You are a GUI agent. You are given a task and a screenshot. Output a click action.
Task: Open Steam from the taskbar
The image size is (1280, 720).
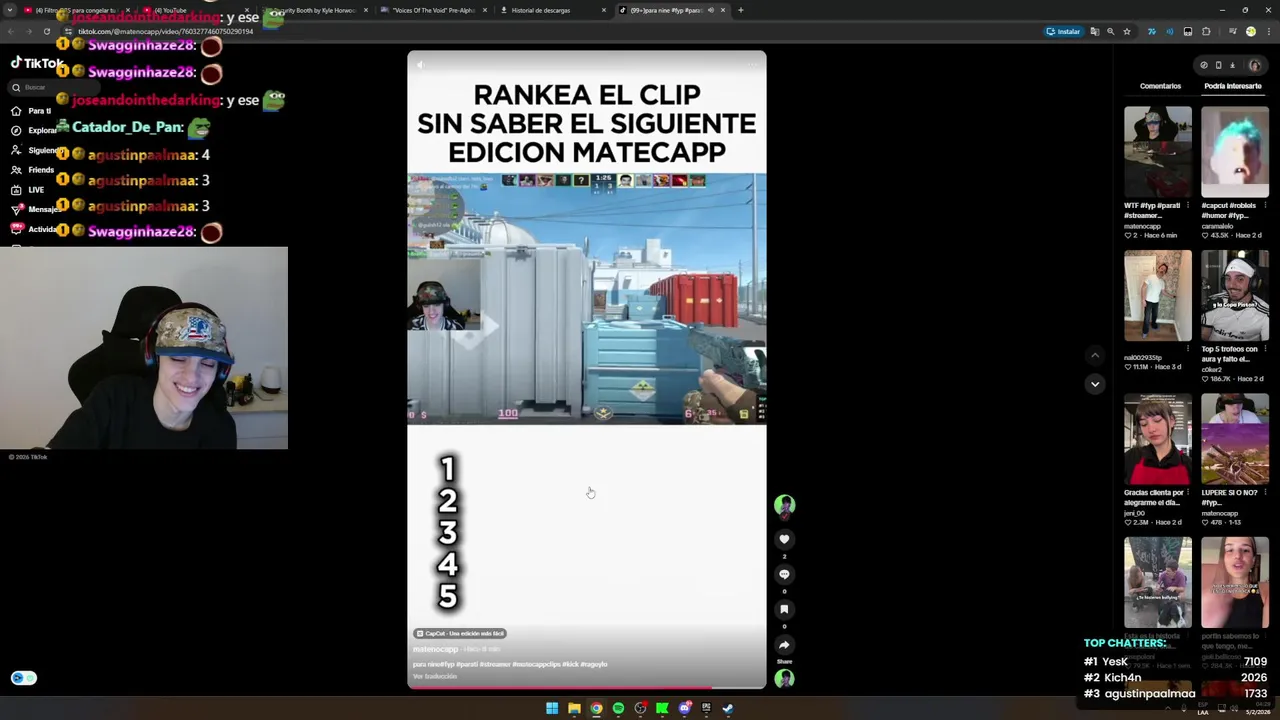728,708
